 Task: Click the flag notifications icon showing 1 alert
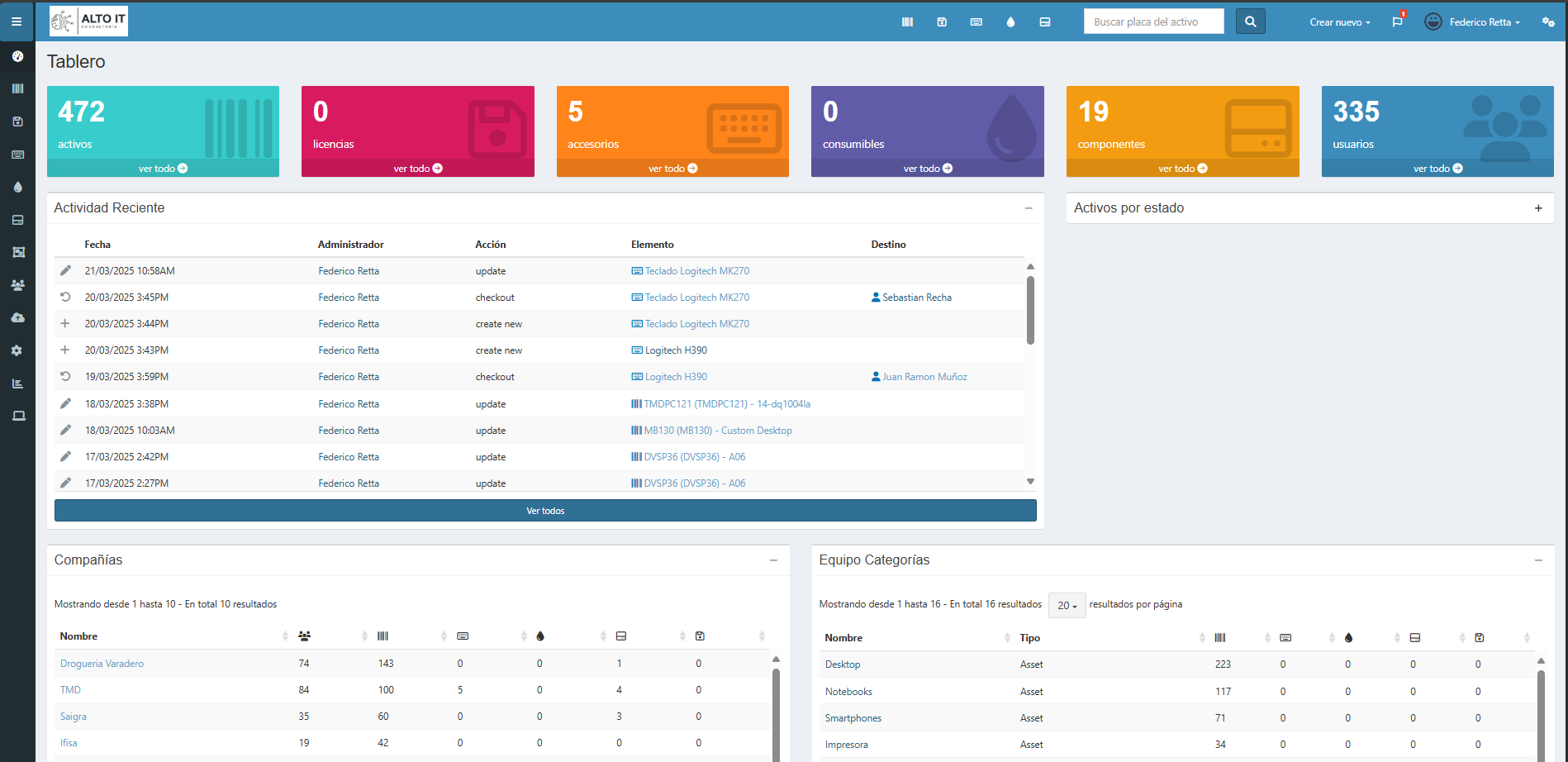(x=1398, y=21)
